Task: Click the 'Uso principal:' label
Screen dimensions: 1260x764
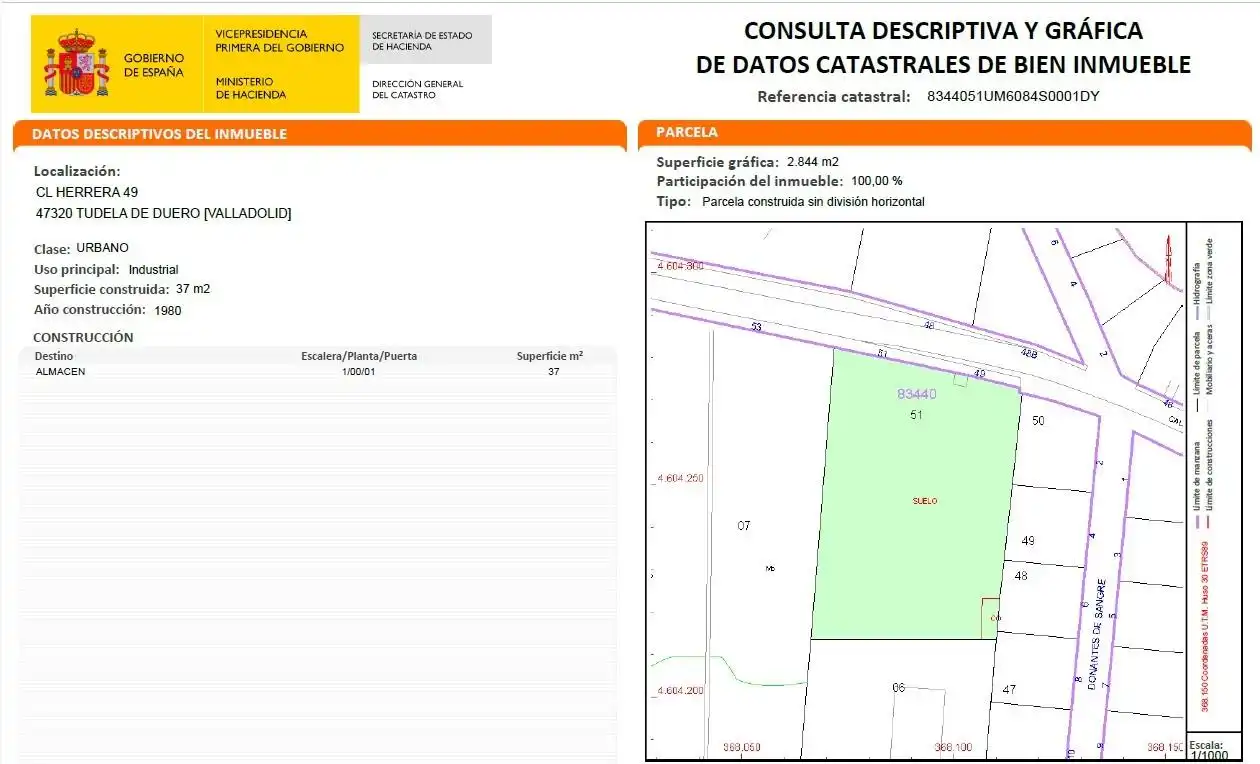Action: 77,269
